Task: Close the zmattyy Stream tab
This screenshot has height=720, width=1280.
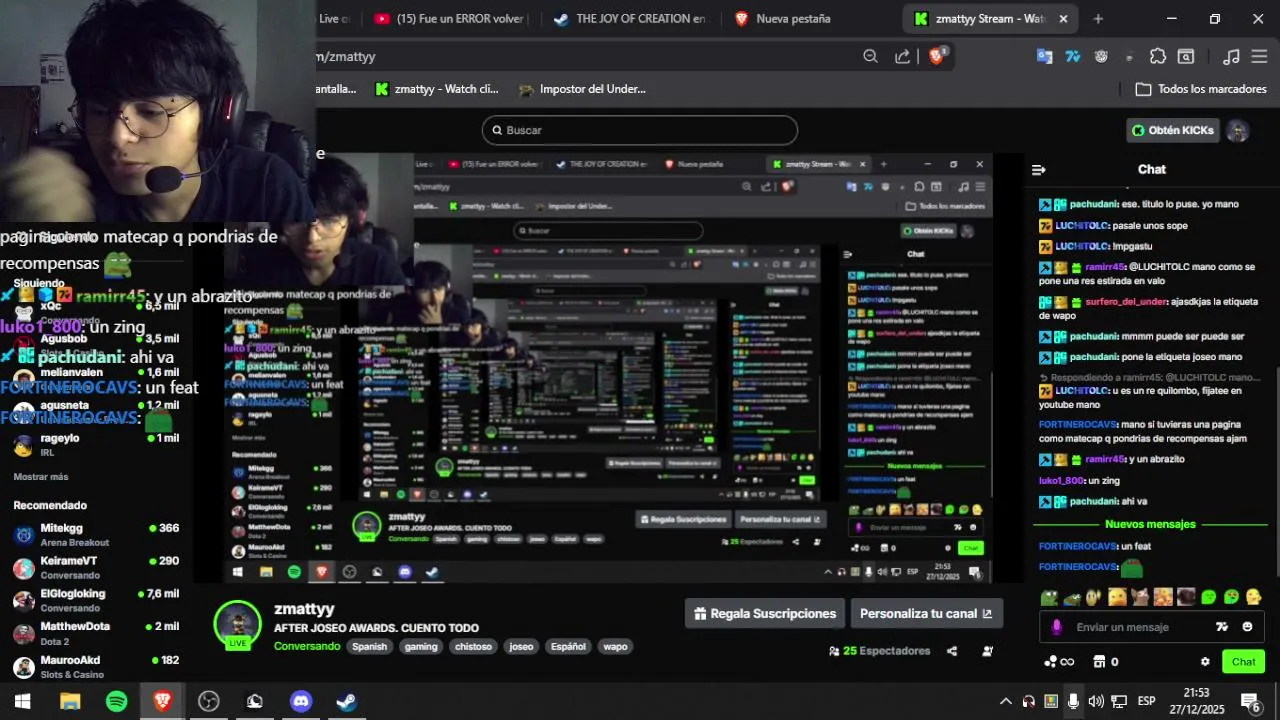Action: click(1063, 18)
